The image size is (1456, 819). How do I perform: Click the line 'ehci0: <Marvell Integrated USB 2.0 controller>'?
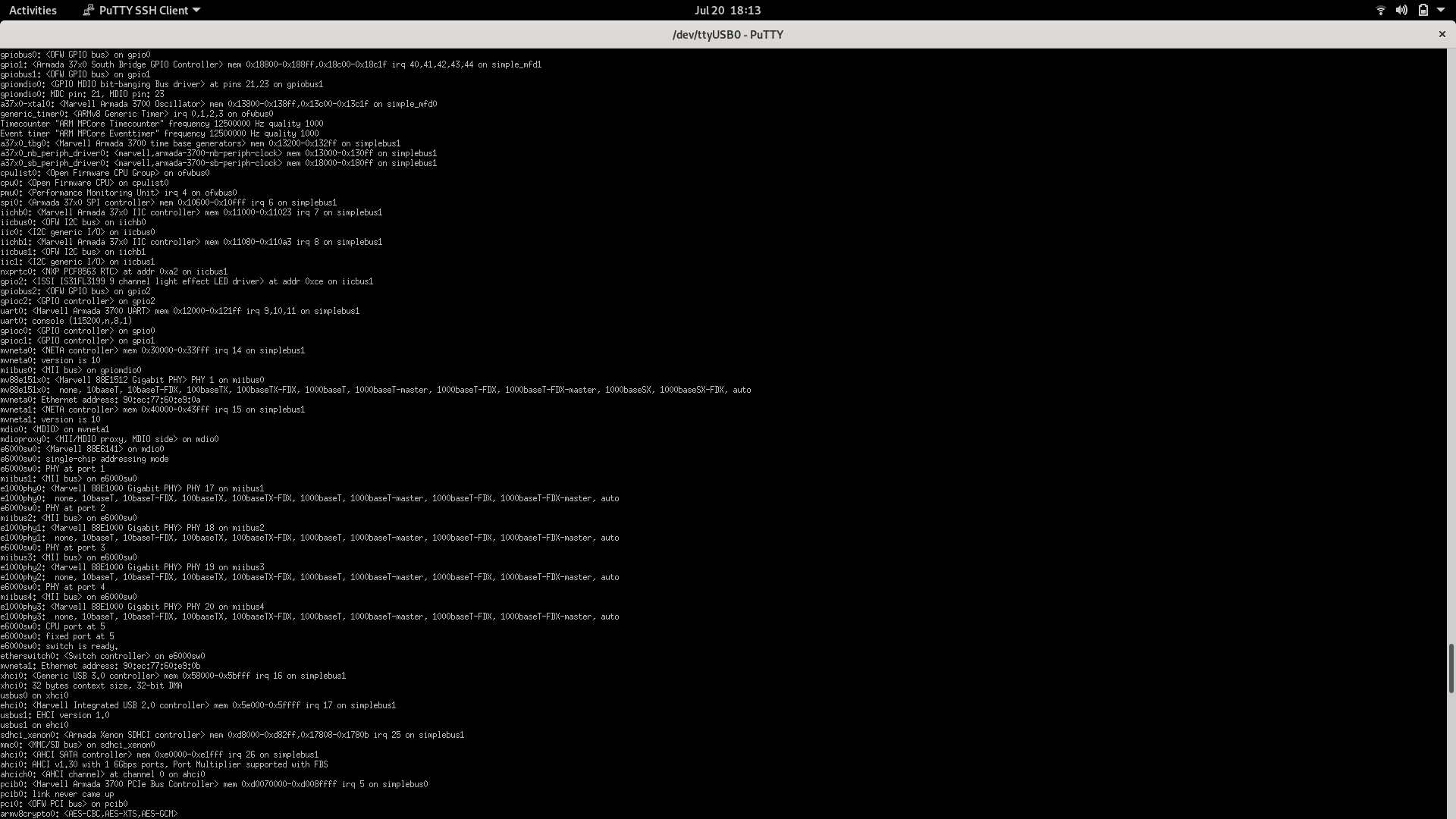tap(198, 705)
